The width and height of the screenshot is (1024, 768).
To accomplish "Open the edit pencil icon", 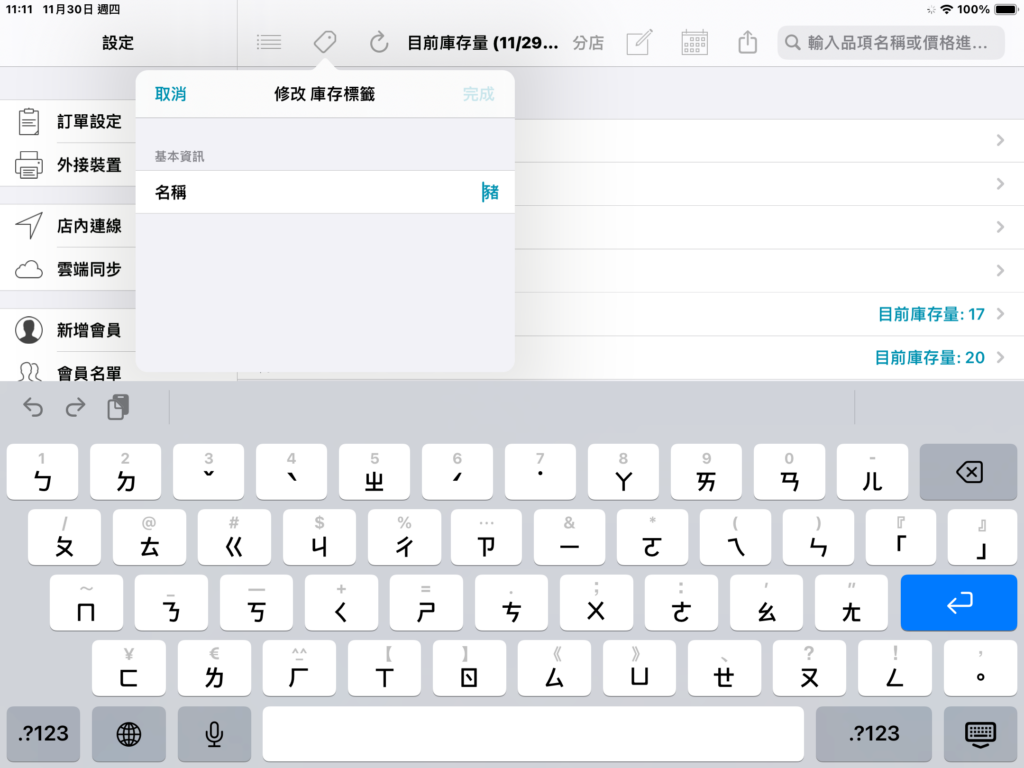I will [x=639, y=42].
